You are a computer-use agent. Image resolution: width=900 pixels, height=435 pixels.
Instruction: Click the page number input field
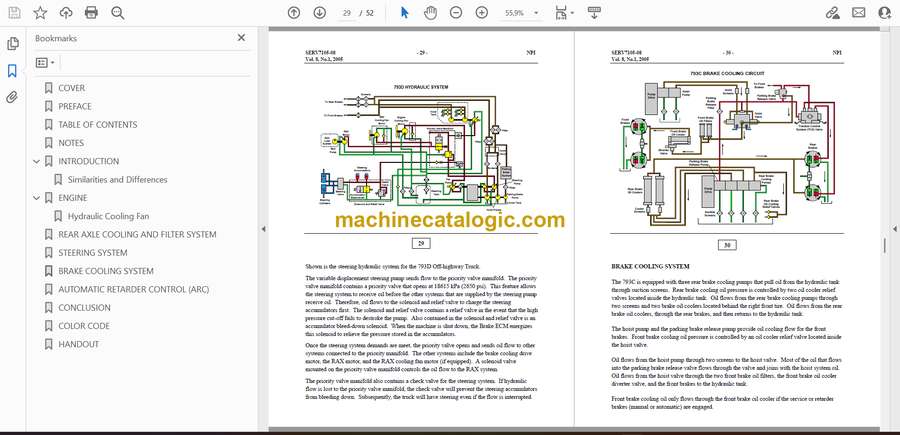point(347,13)
